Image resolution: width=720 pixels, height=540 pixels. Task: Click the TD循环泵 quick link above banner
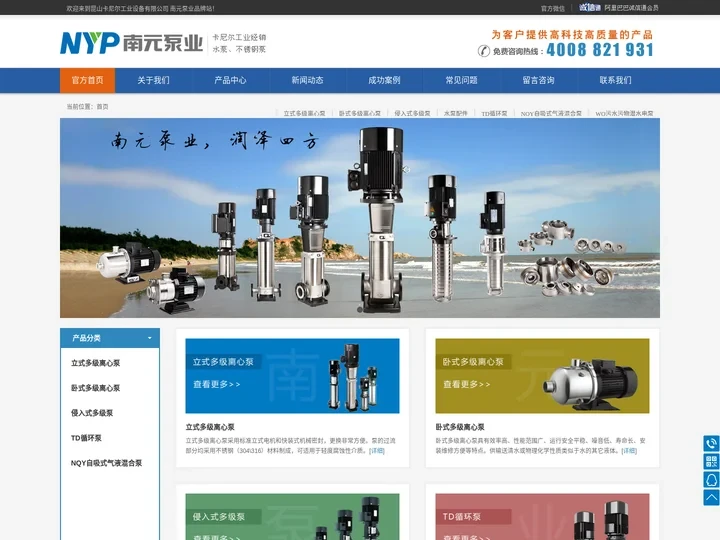pos(494,113)
